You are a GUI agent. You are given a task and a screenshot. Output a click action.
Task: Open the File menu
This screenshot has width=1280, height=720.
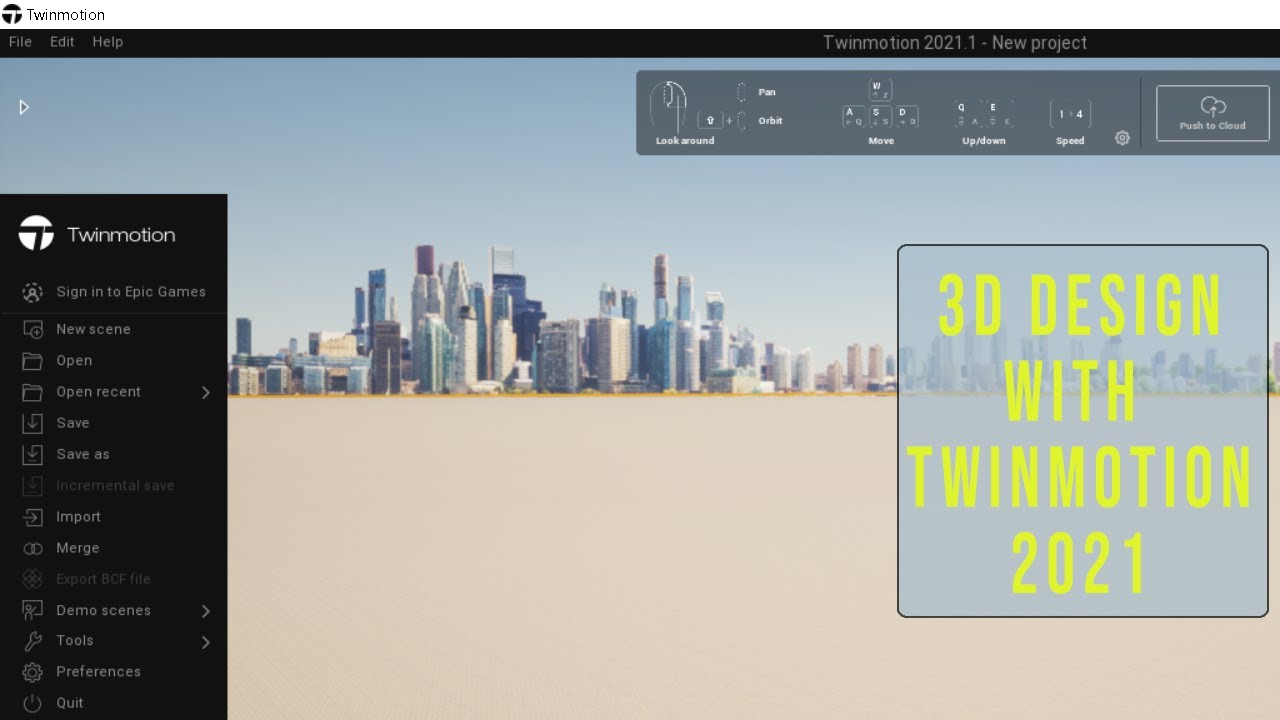[20, 42]
